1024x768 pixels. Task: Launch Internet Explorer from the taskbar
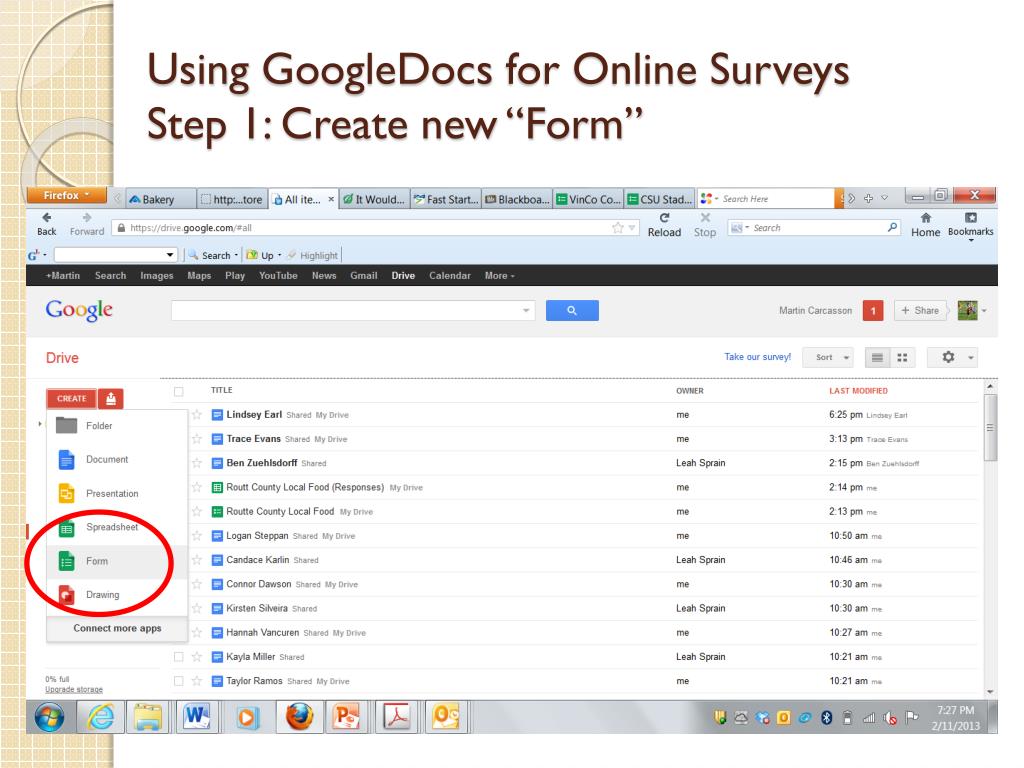click(101, 717)
